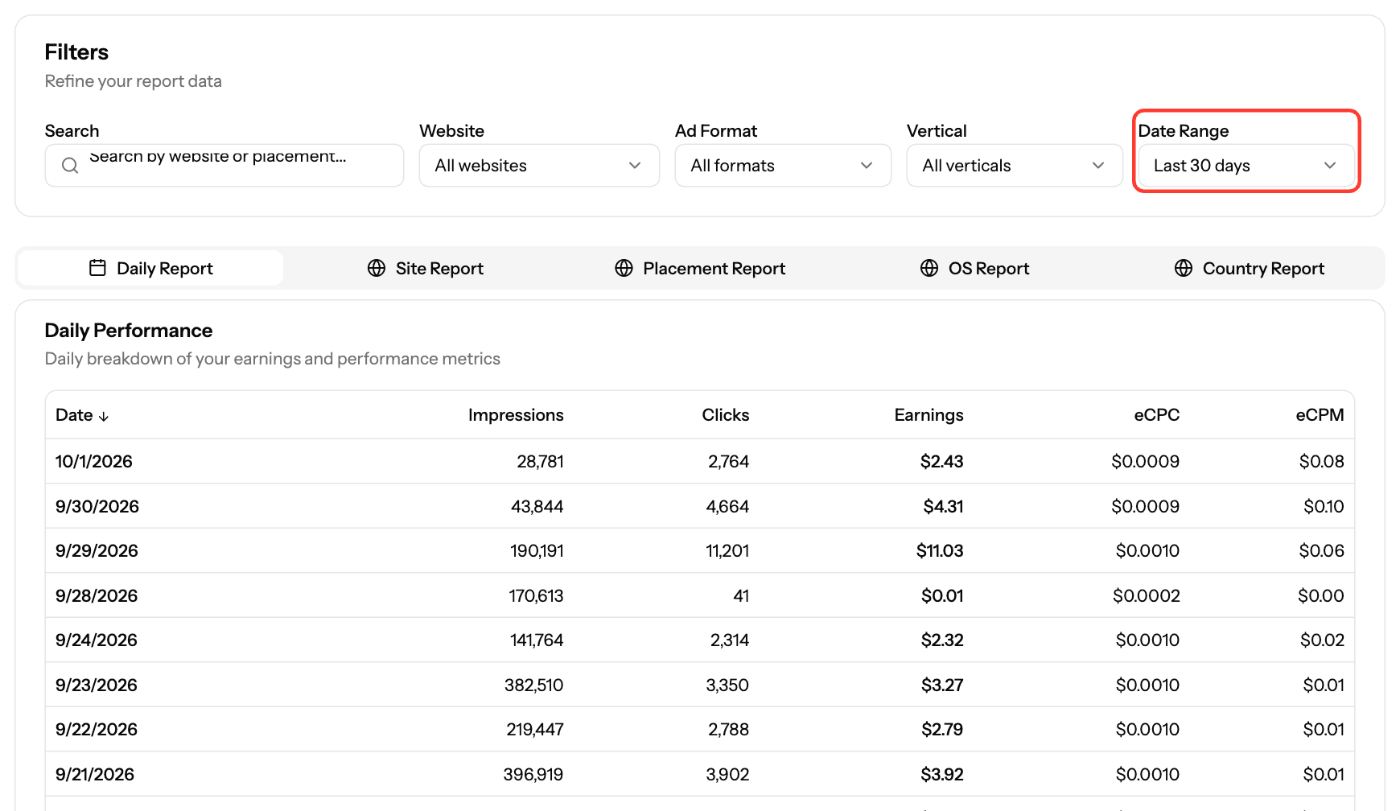Image resolution: width=1400 pixels, height=811 pixels.
Task: Select the 9/23/2026 date cell
Action: (x=95, y=685)
